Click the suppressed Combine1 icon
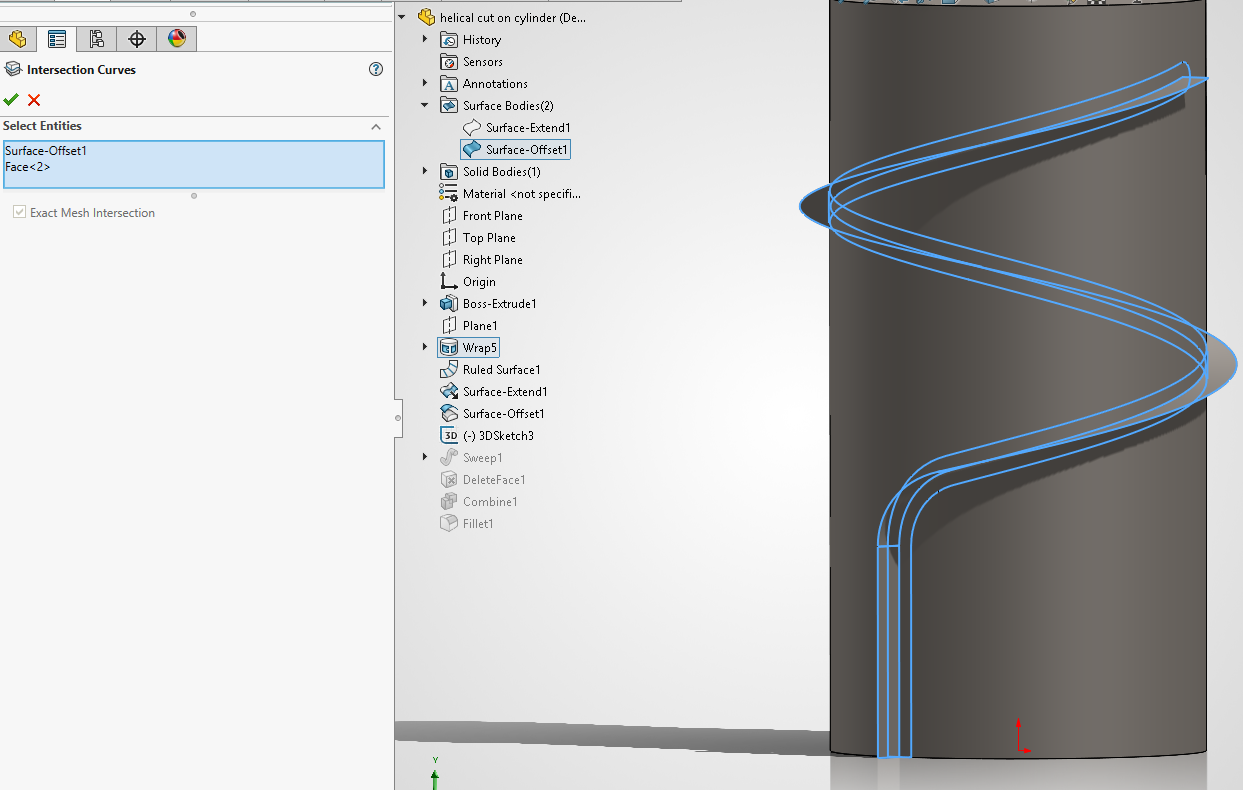Image resolution: width=1243 pixels, height=790 pixels. point(449,502)
